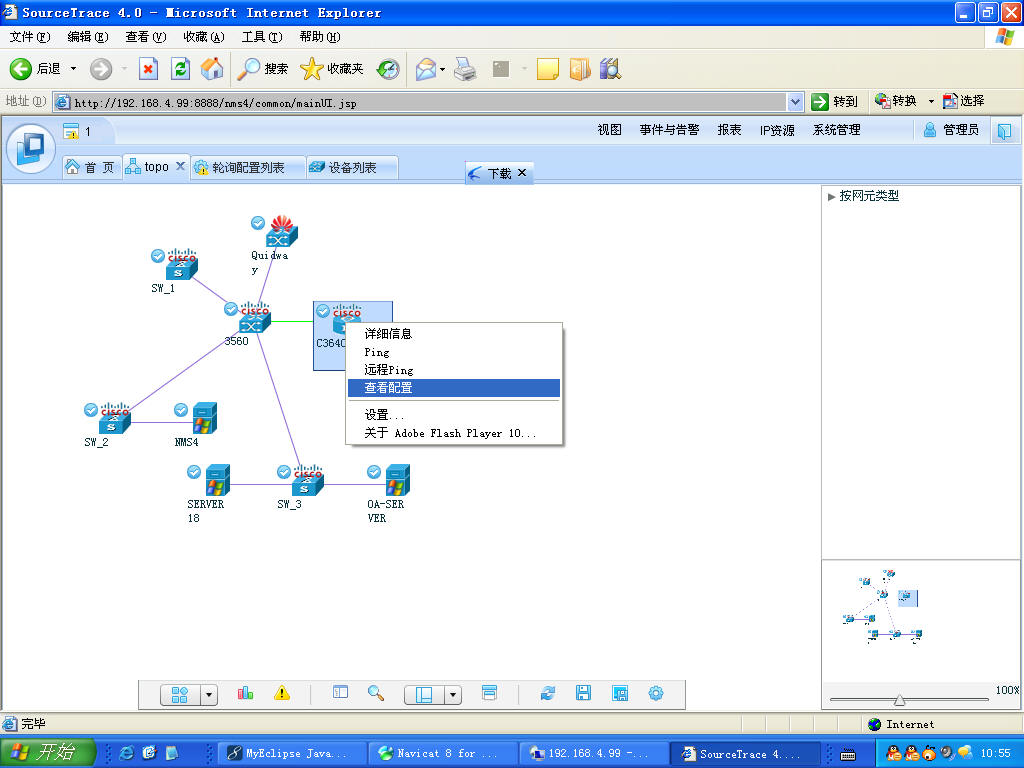Select the OA-SERVER host icon
This screenshot has width=1024, height=768.
click(397, 480)
